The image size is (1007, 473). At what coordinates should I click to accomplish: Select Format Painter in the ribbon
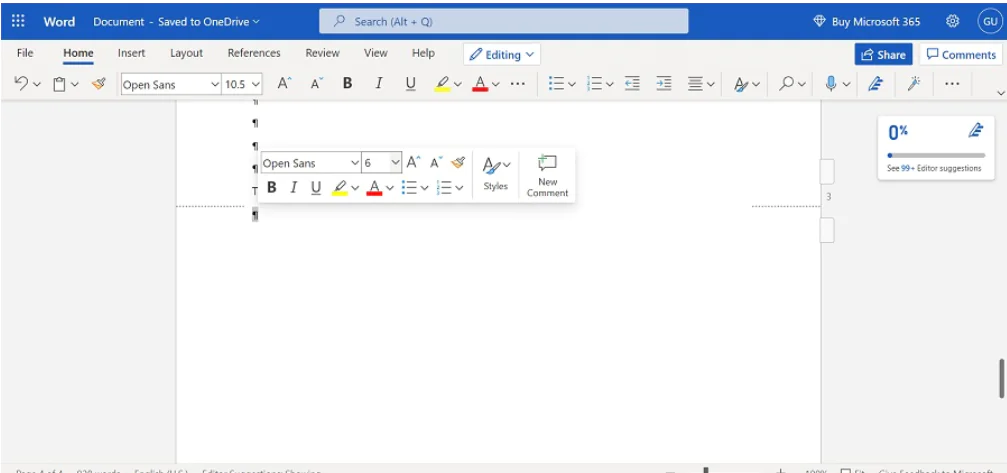pyautogui.click(x=98, y=83)
